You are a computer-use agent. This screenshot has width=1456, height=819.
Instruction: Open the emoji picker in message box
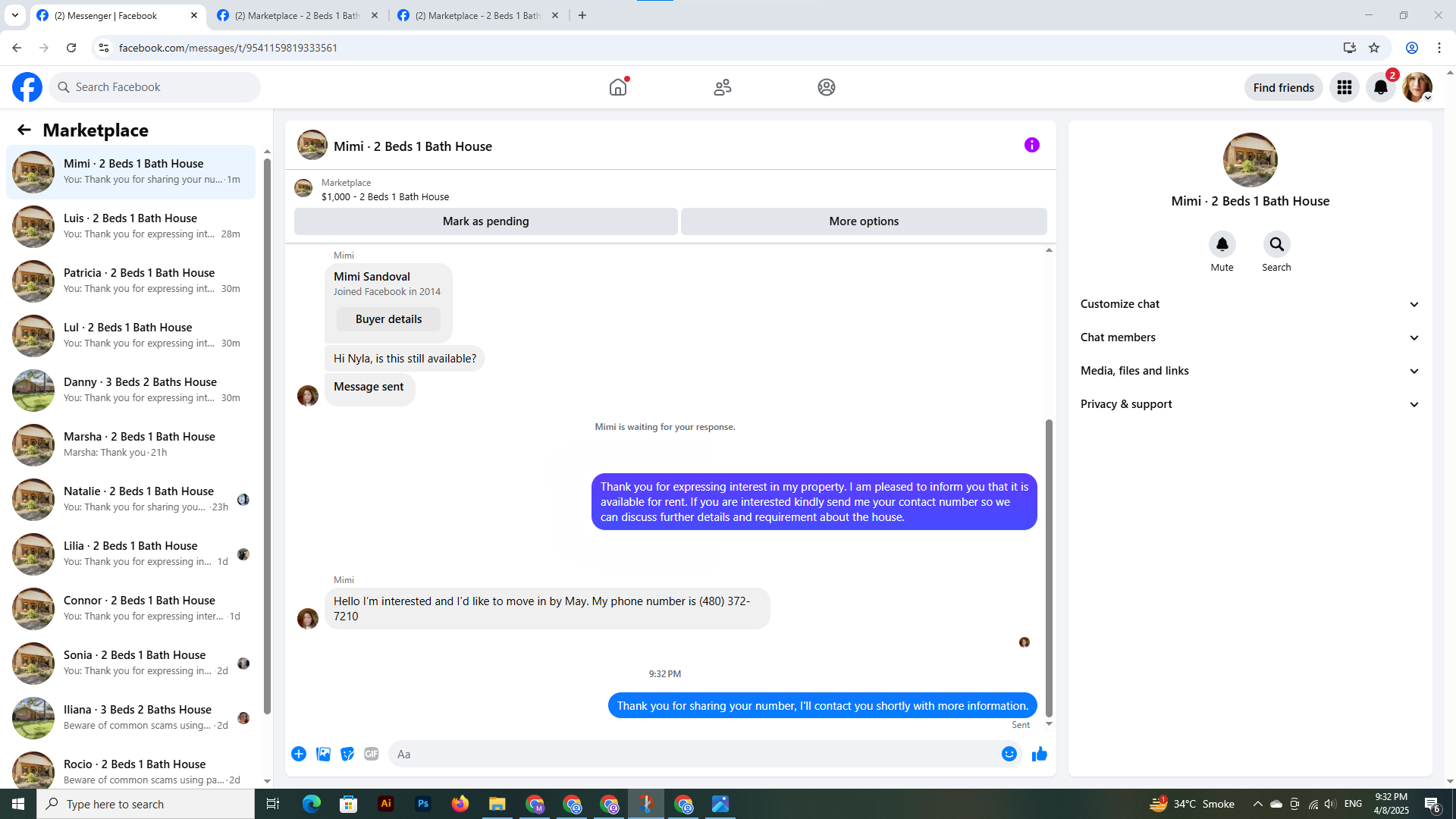pyautogui.click(x=1009, y=754)
